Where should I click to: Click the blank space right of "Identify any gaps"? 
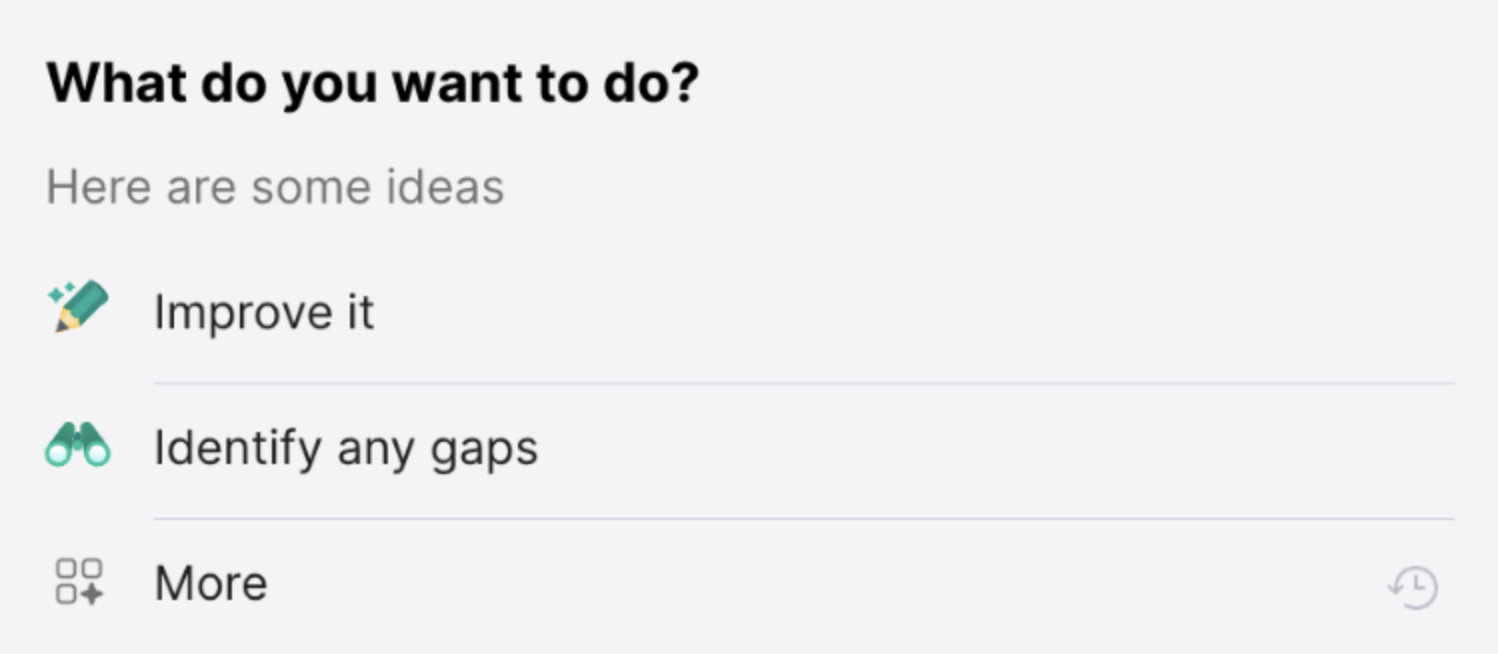tap(950, 448)
